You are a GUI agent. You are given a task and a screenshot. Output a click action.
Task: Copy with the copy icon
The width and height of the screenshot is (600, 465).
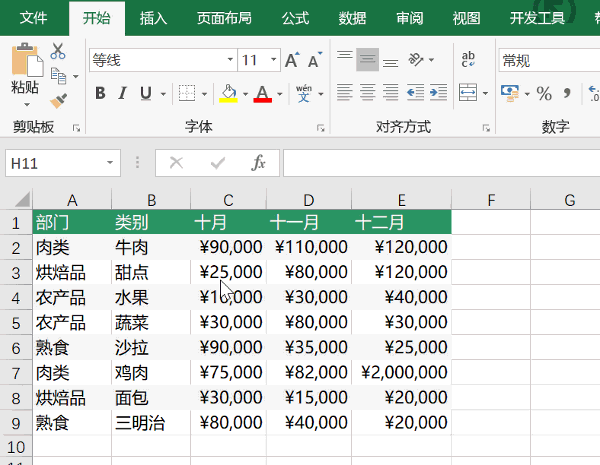click(59, 76)
